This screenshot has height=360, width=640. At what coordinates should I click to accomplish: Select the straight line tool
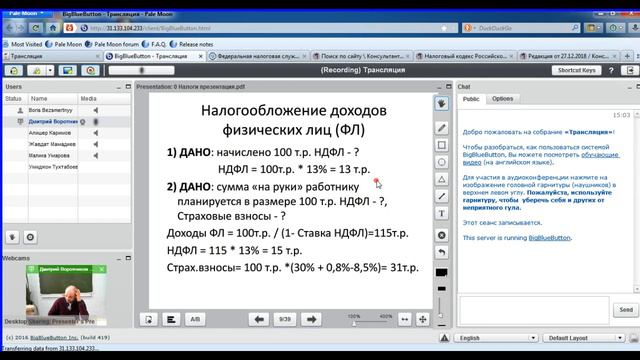tap(442, 196)
